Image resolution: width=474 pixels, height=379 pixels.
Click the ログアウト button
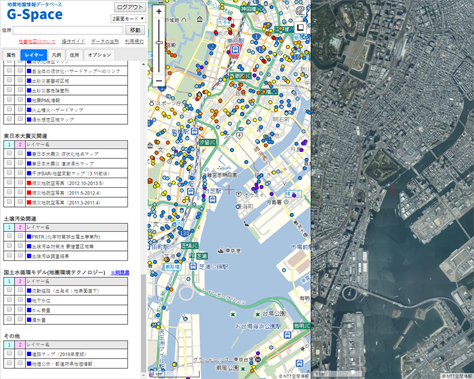point(130,7)
